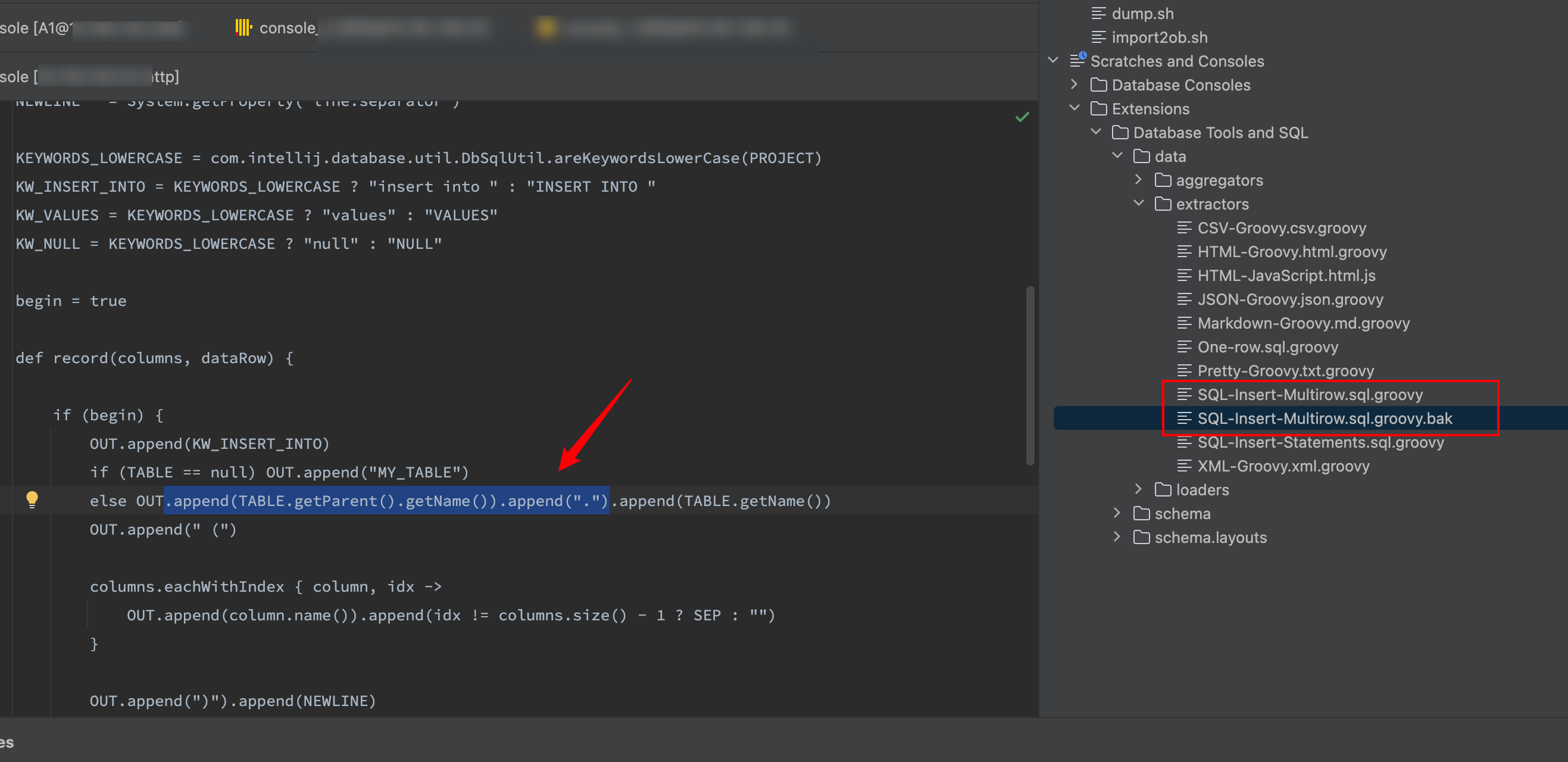Click the editor vertical scrollbar thumb
This screenshot has width=1568, height=762.
(1030, 375)
